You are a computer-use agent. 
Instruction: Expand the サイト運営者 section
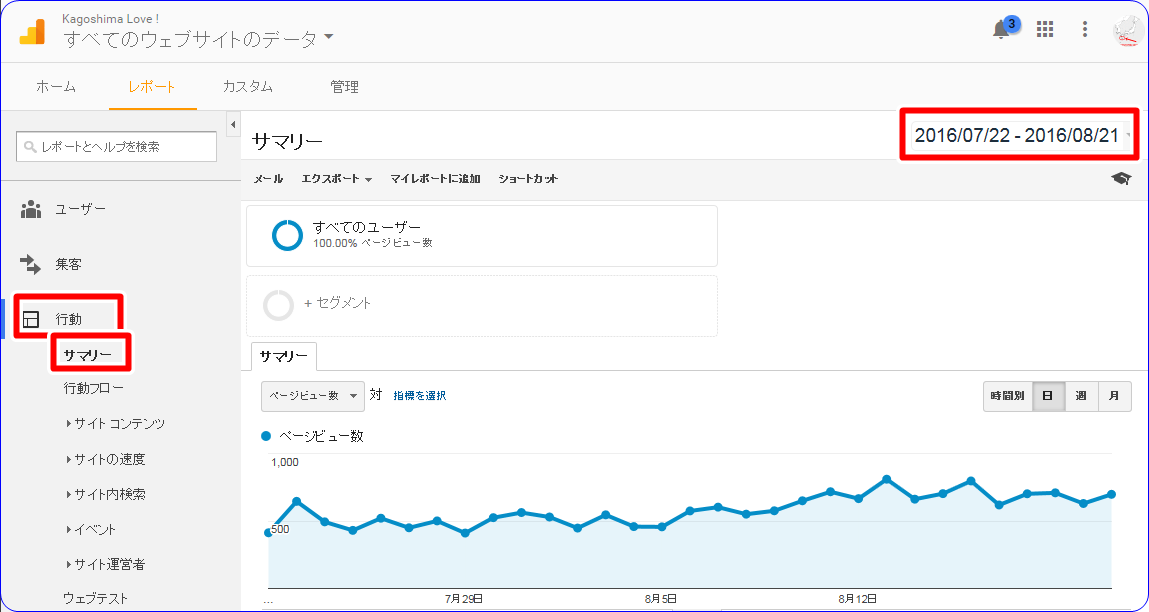pyautogui.click(x=106, y=564)
